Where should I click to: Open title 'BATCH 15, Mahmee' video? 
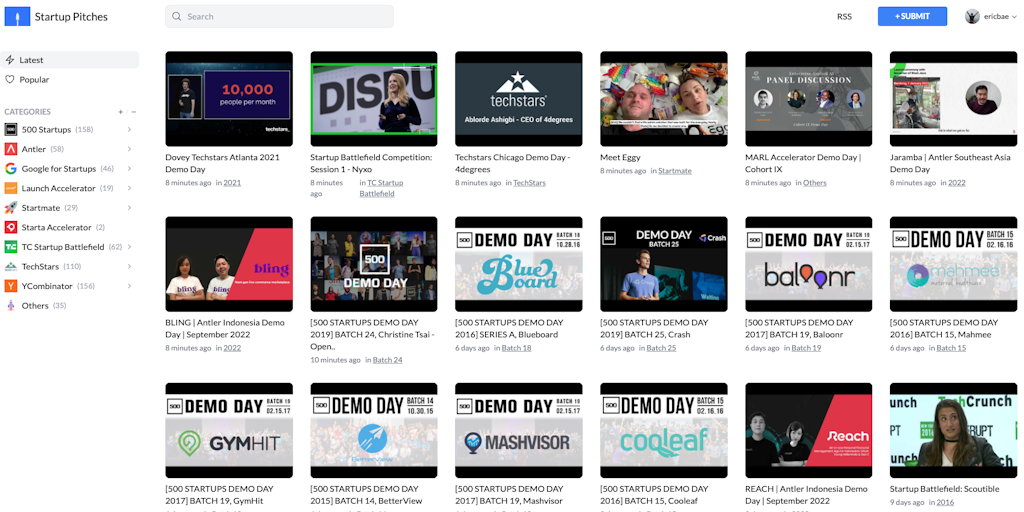(944, 328)
